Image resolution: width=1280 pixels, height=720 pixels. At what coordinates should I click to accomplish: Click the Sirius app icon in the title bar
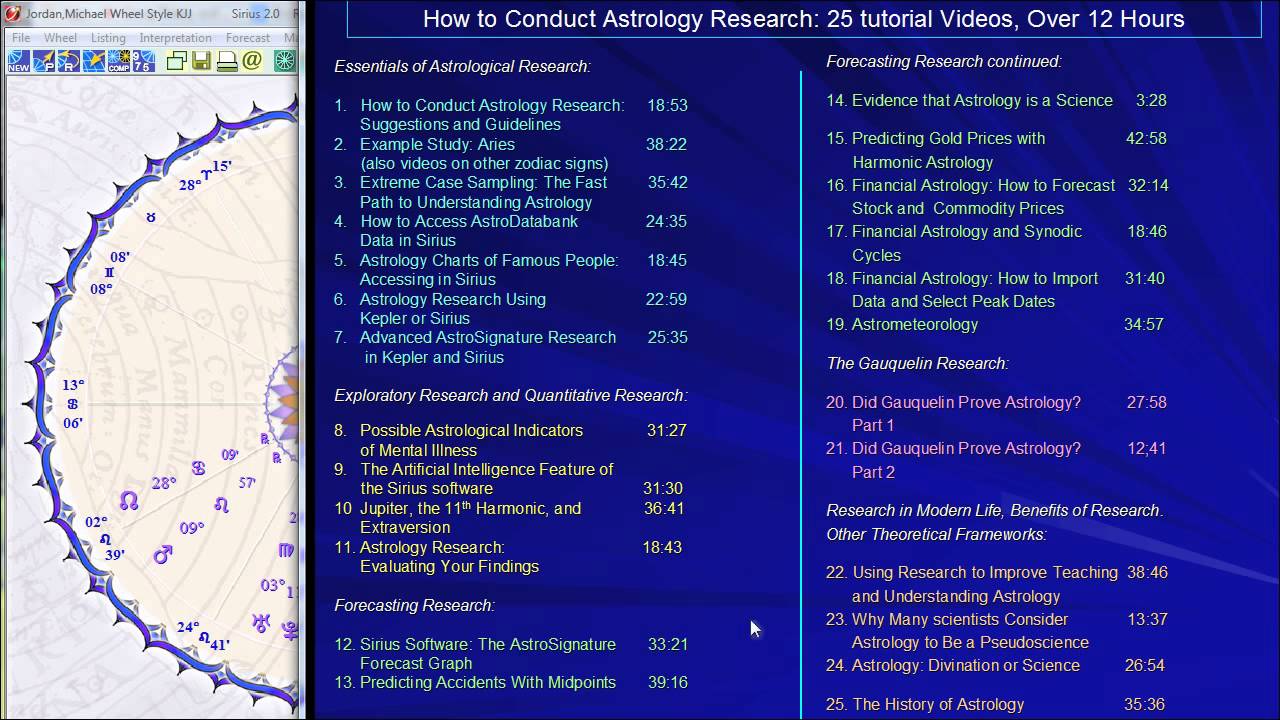[13, 13]
